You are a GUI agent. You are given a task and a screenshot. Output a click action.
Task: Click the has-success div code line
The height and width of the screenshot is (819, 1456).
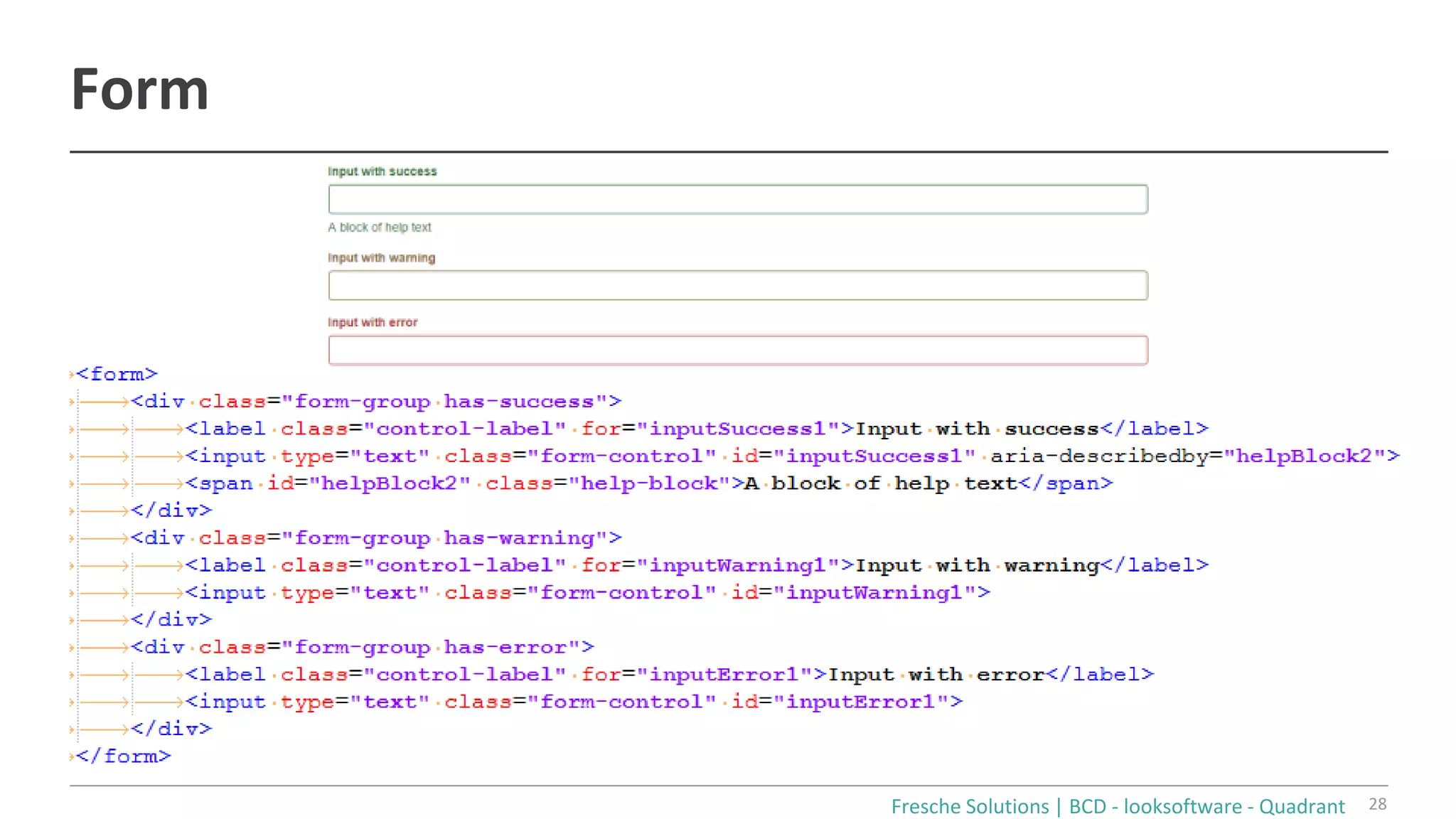[375, 402]
